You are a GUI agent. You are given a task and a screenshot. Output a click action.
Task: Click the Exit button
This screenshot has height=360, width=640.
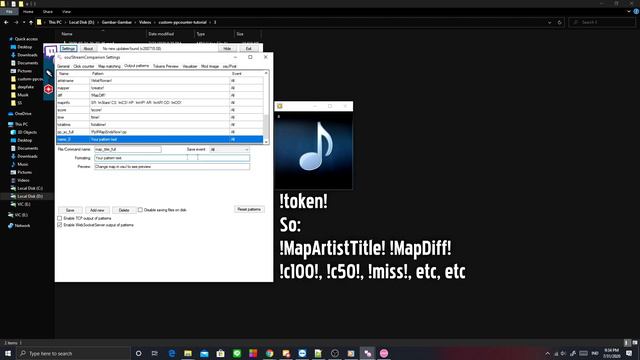pos(249,49)
